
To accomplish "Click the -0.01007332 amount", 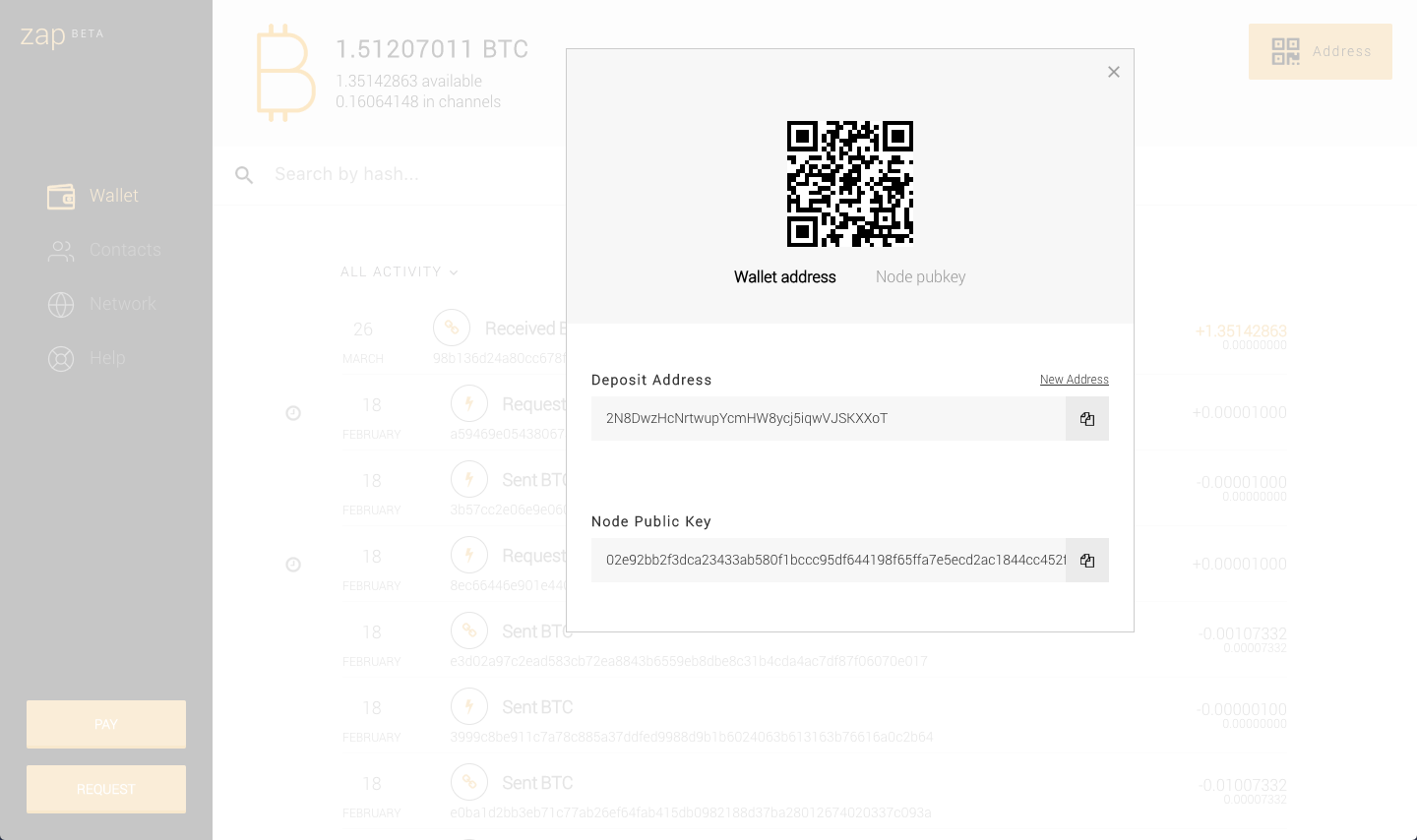I will point(1242,786).
